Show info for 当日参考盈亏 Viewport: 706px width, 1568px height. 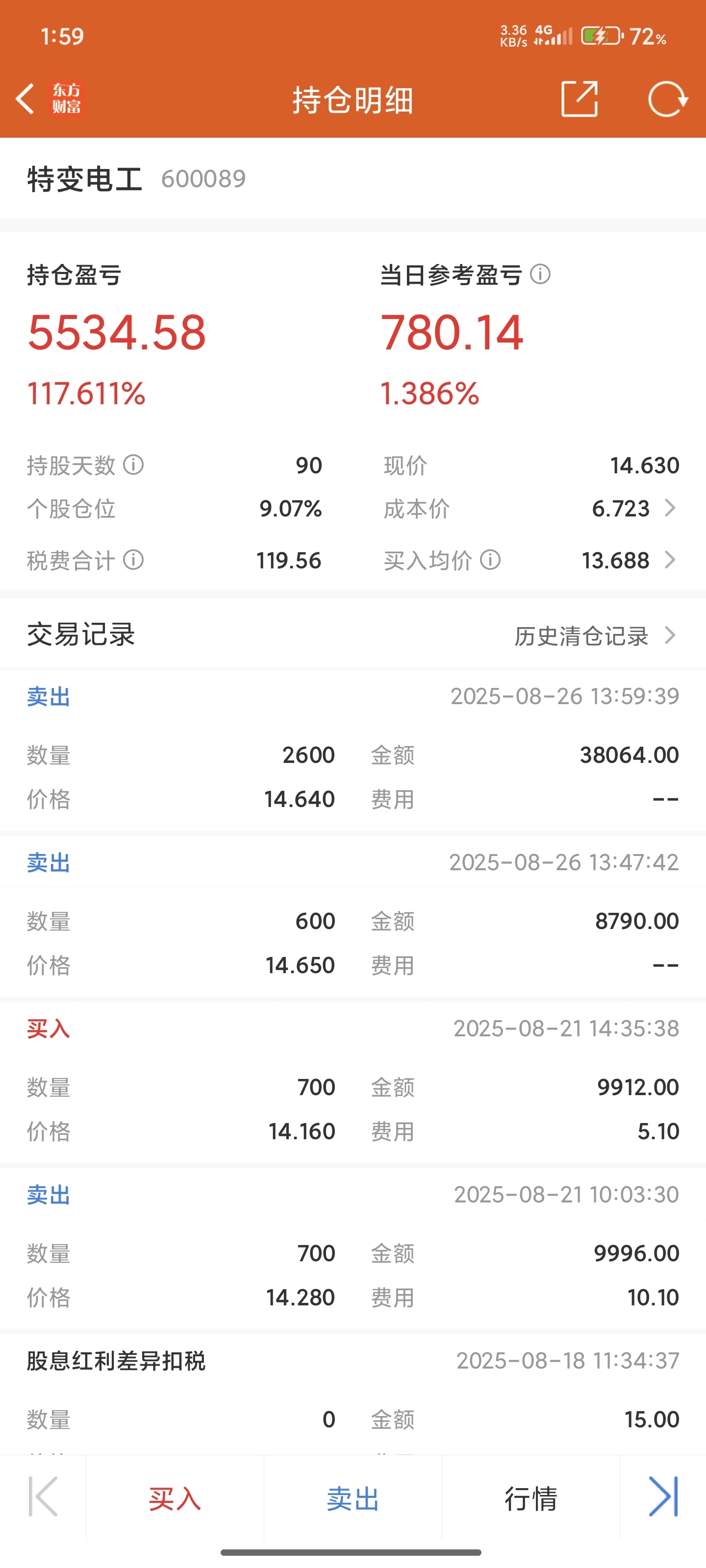[540, 274]
